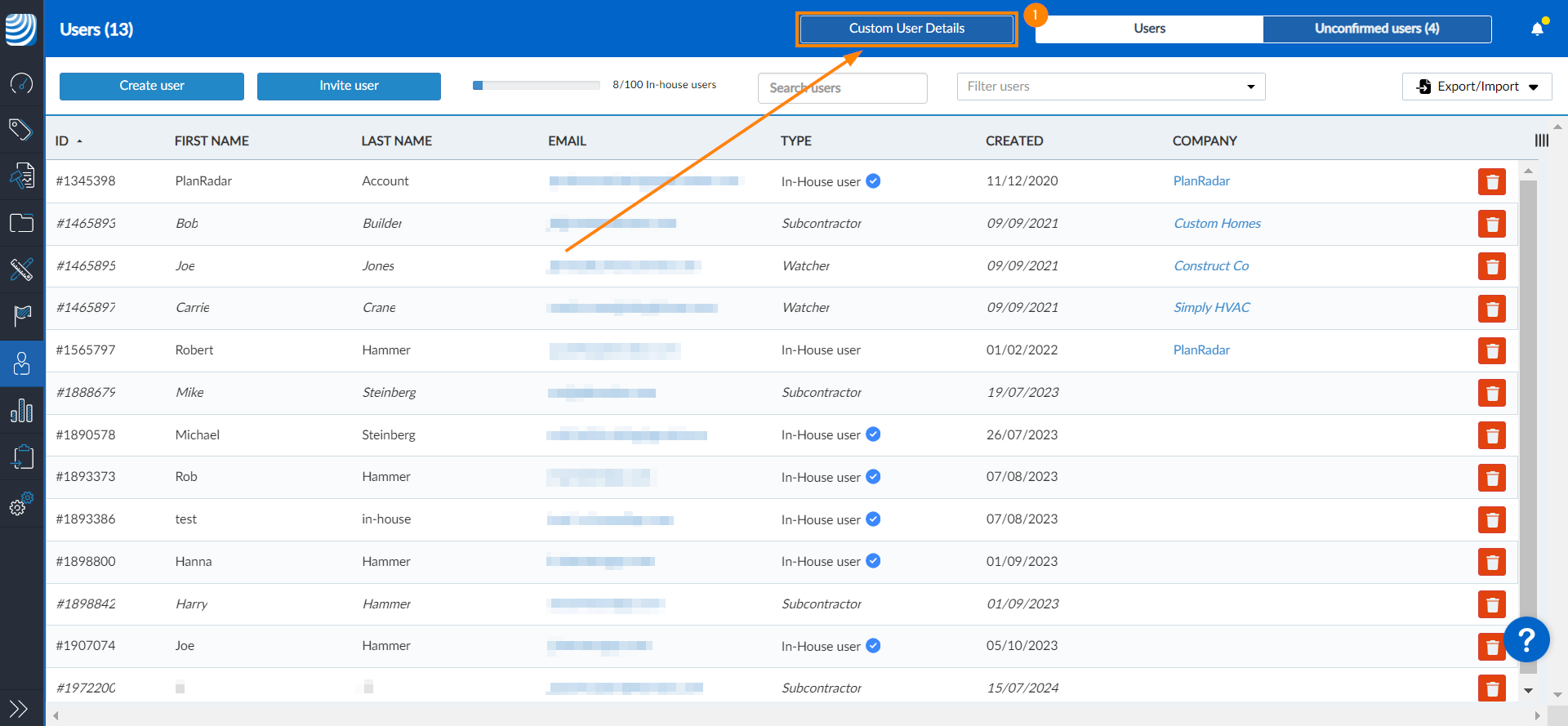1568x726 pixels.
Task: Open the bar chart statistics icon
Action: tap(21, 410)
